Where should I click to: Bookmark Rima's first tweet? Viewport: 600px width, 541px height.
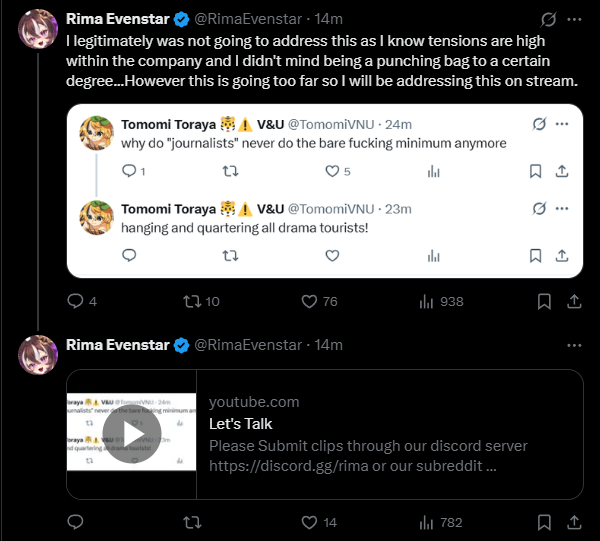(x=545, y=301)
